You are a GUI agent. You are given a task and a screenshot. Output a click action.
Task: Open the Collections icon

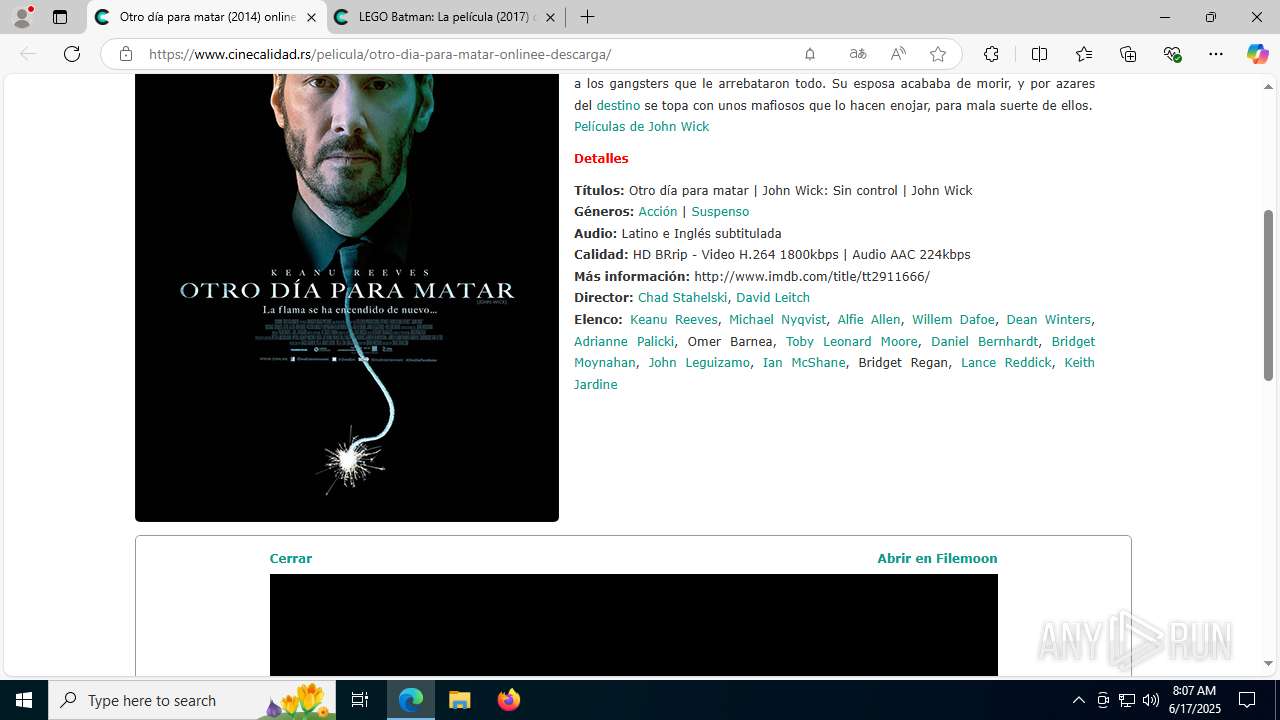point(1128,54)
